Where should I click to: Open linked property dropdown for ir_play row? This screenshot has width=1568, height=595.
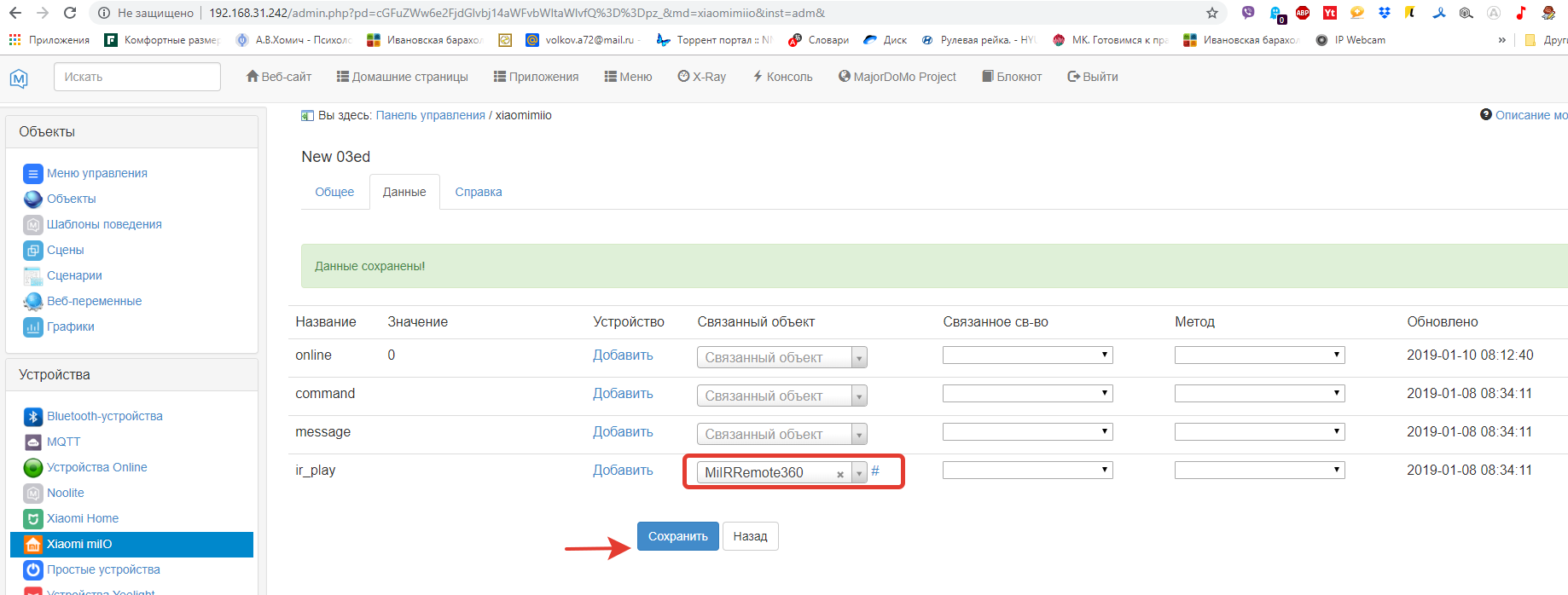click(1027, 471)
